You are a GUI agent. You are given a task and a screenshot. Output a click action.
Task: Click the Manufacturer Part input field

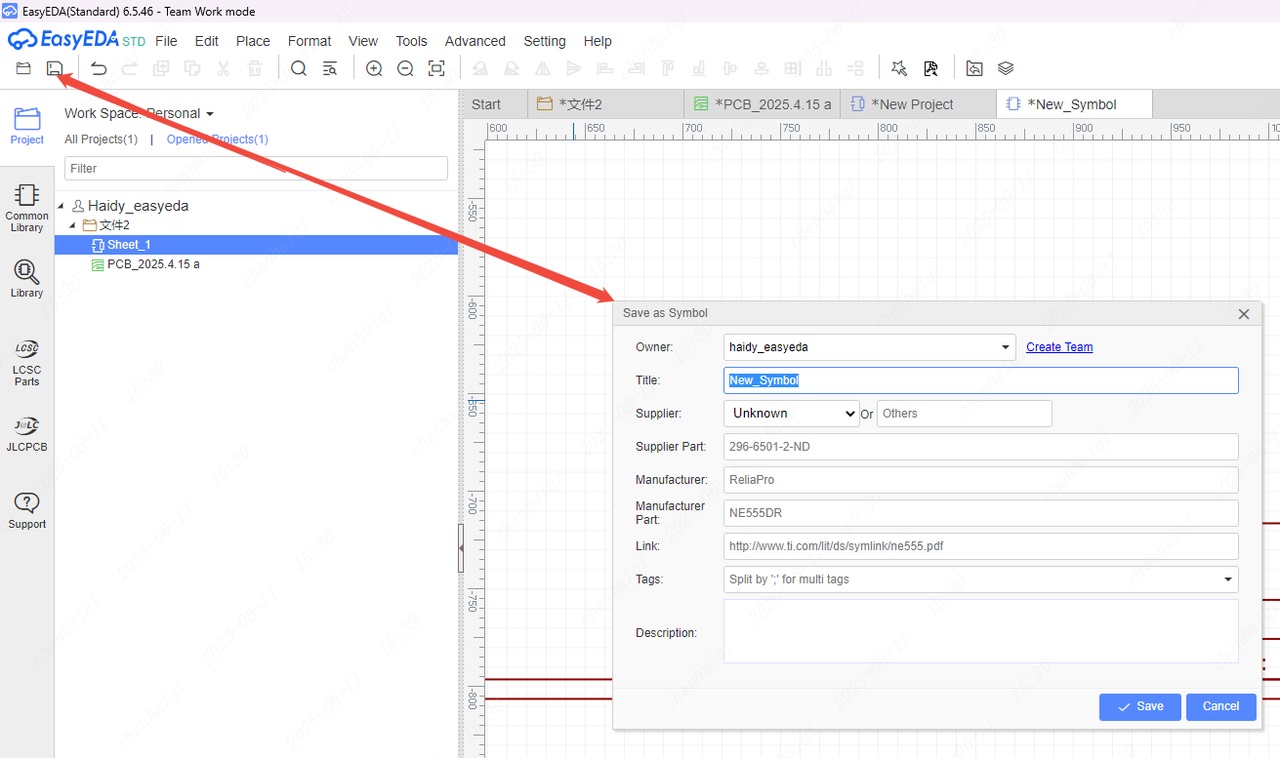tap(980, 513)
